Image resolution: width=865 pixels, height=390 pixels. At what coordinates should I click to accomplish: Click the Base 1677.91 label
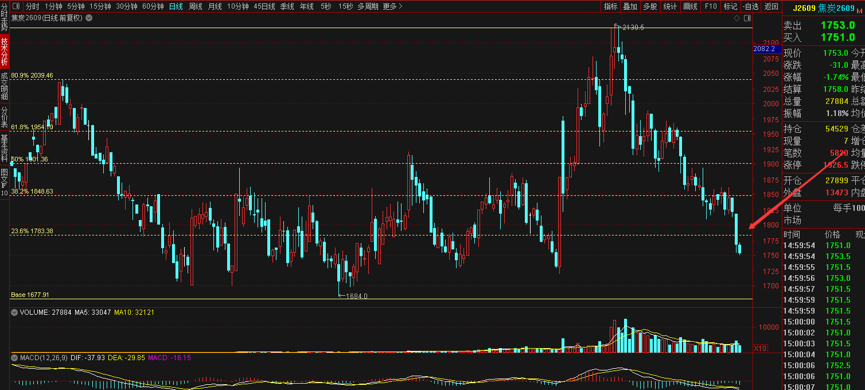click(30, 295)
